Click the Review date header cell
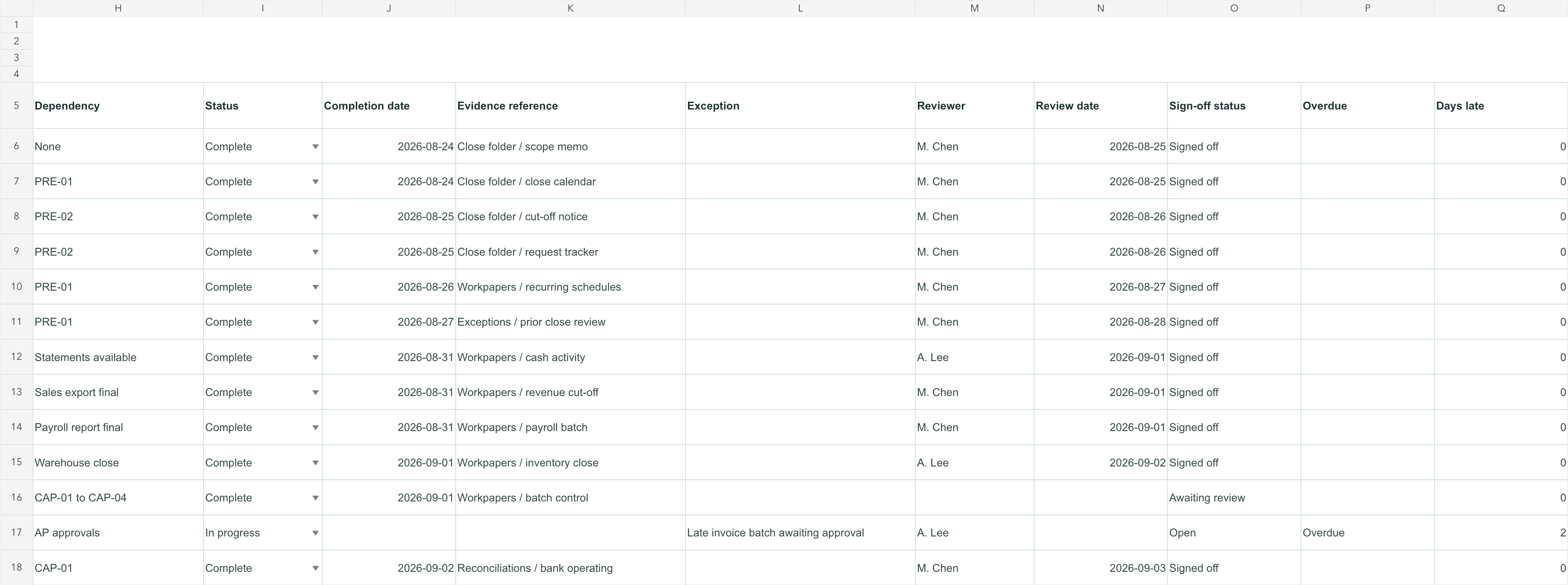 click(1100, 105)
